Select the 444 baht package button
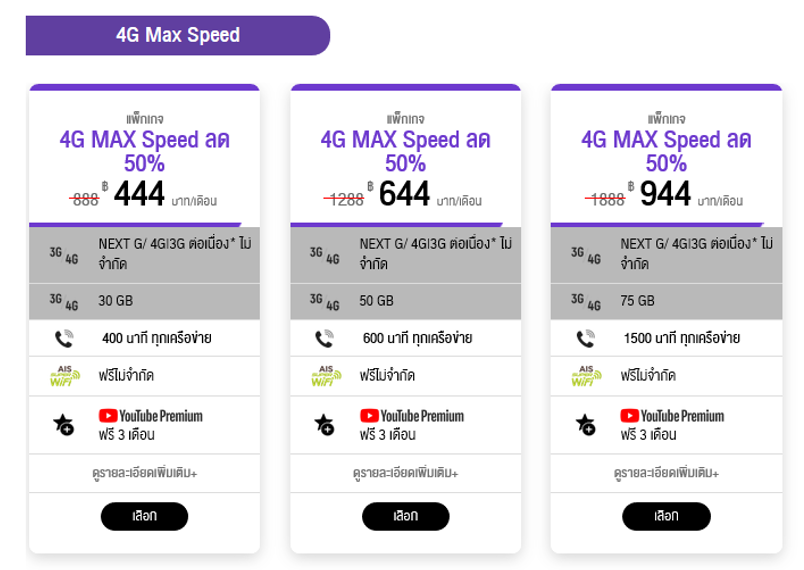 (x=144, y=516)
